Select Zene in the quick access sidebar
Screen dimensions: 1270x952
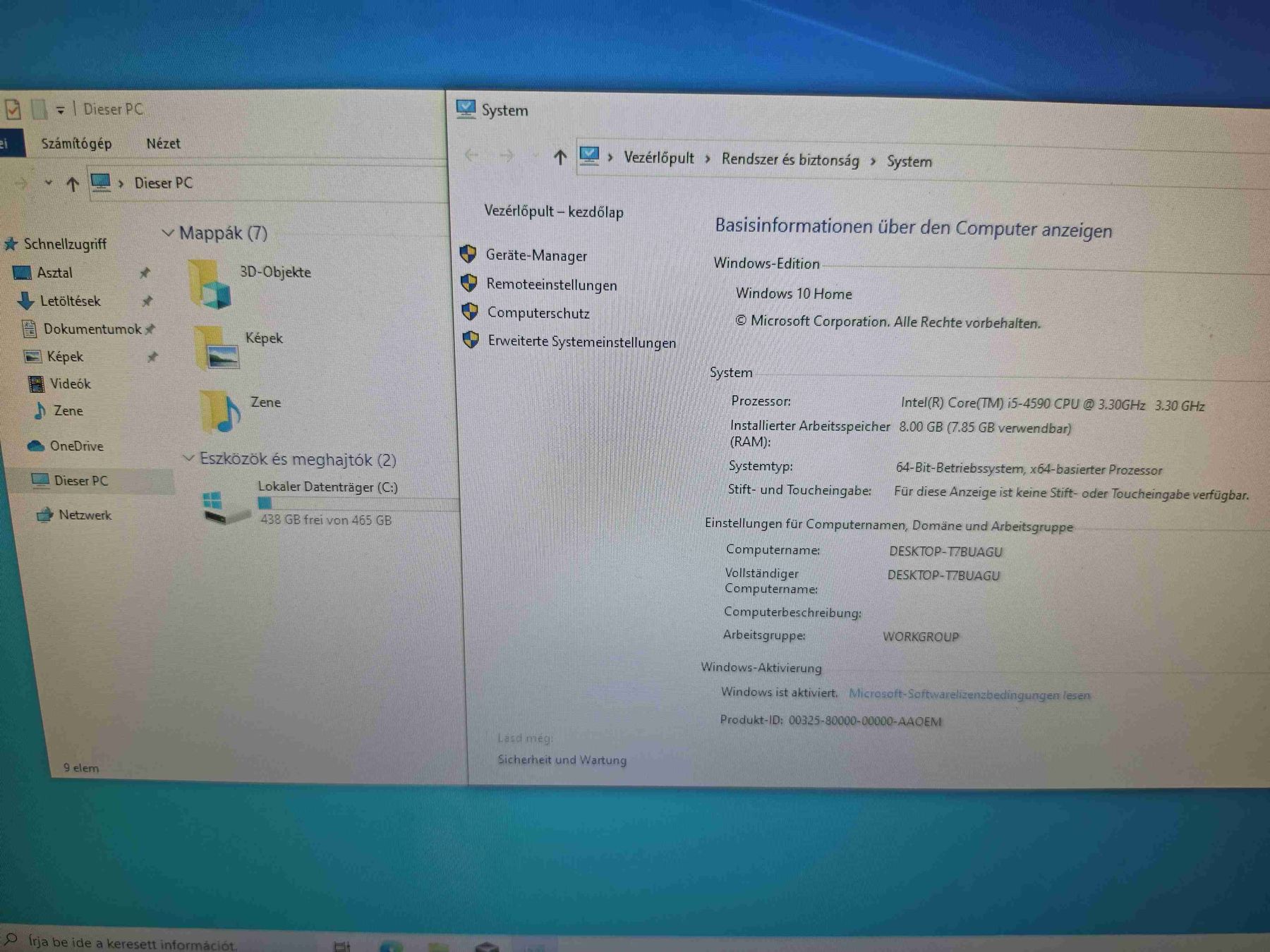point(68,410)
